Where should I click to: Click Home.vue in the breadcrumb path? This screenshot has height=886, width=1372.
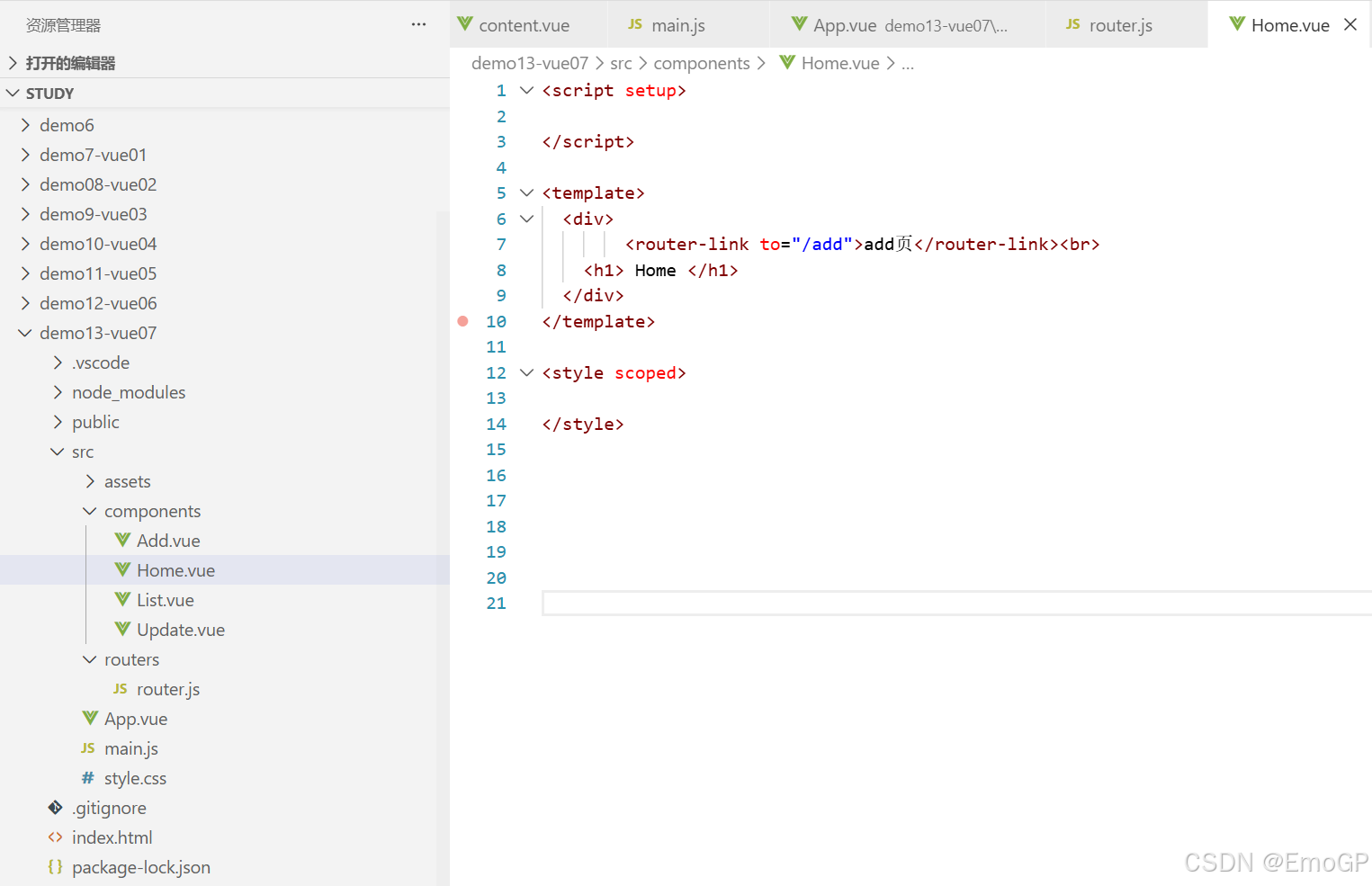point(840,63)
